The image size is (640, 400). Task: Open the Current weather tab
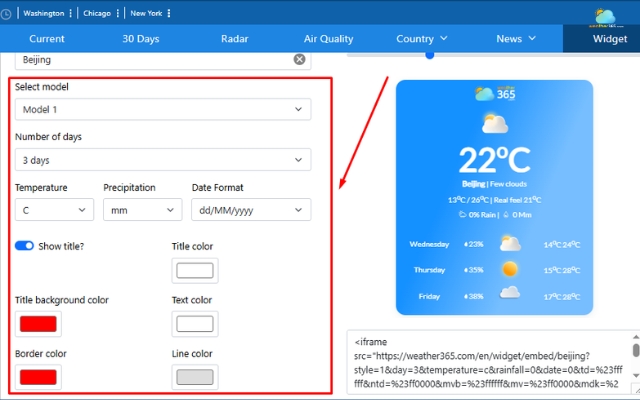click(x=47, y=39)
